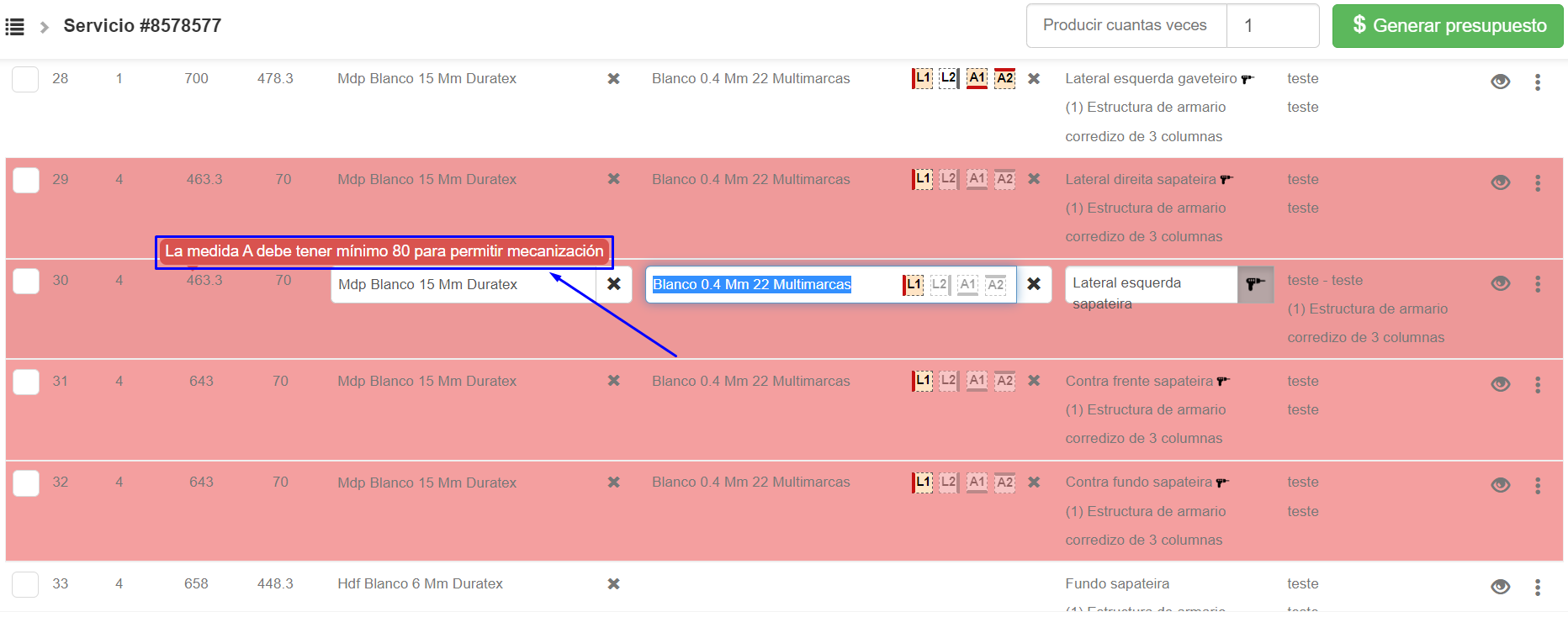Toggle the eye icon for row 31
Screen dimensions: 1568x617
coord(1500,384)
